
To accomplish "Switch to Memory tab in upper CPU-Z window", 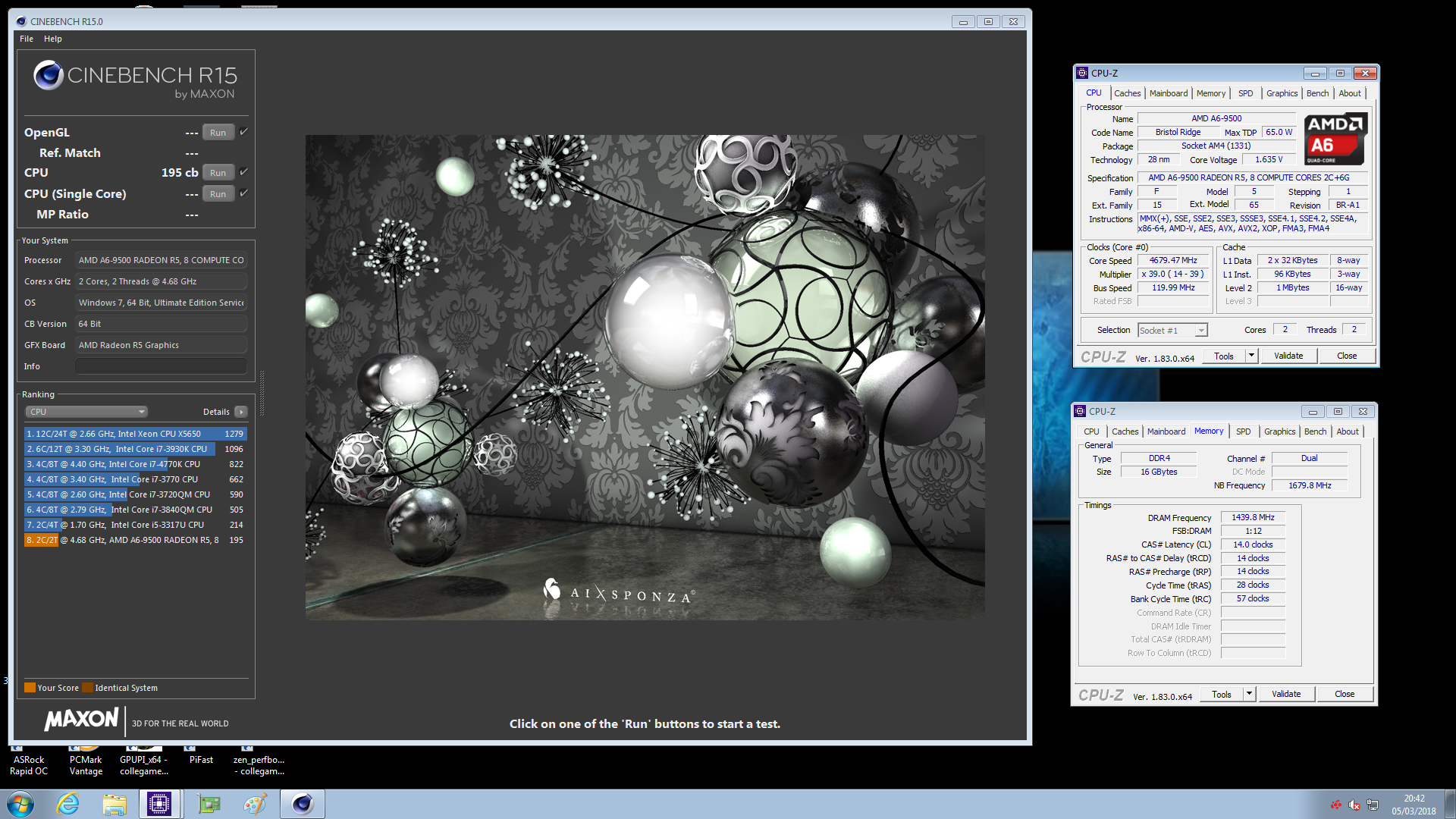I will tap(1211, 93).
